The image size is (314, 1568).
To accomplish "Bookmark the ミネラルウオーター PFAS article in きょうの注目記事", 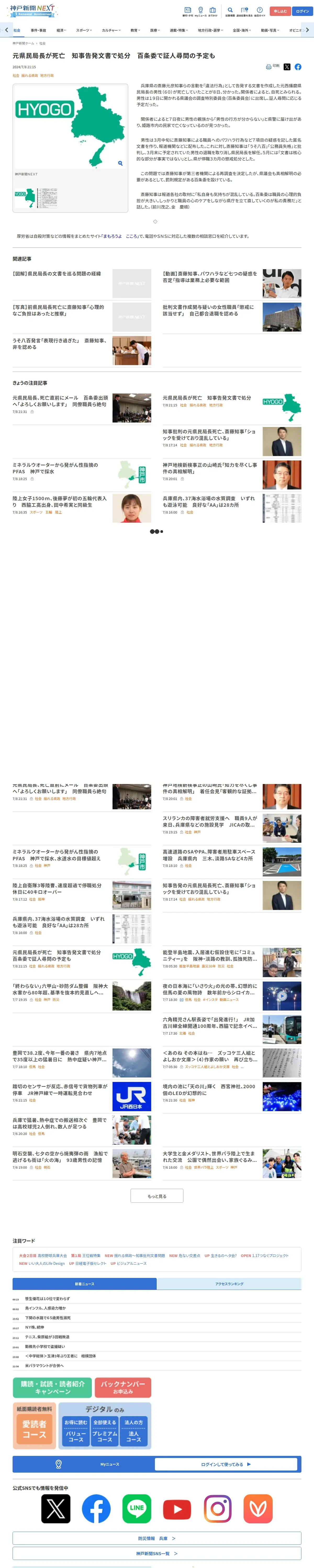I will point(32,479).
